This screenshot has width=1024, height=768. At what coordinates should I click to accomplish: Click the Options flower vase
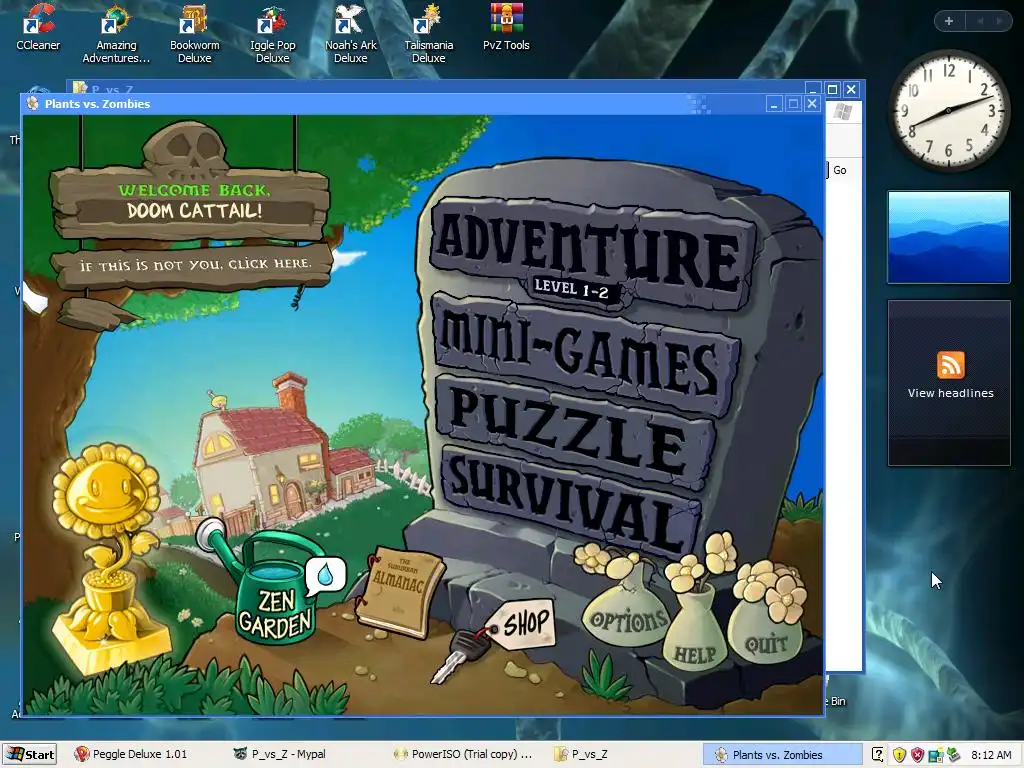[624, 604]
